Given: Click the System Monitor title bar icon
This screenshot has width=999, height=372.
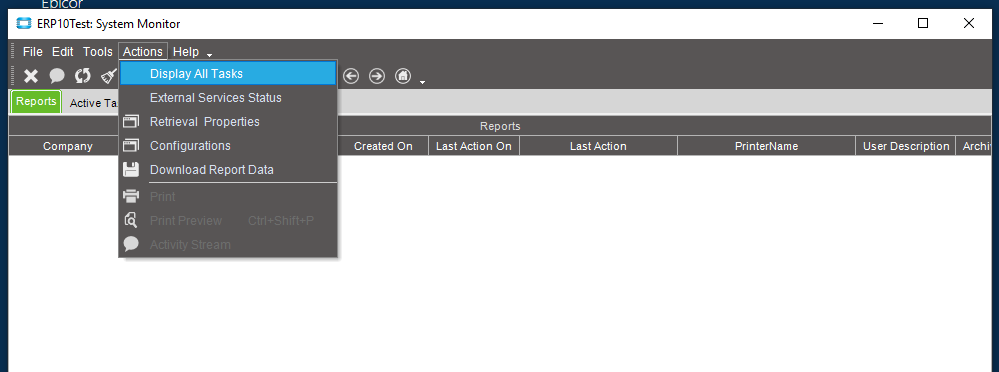Looking at the screenshot, I should point(24,24).
